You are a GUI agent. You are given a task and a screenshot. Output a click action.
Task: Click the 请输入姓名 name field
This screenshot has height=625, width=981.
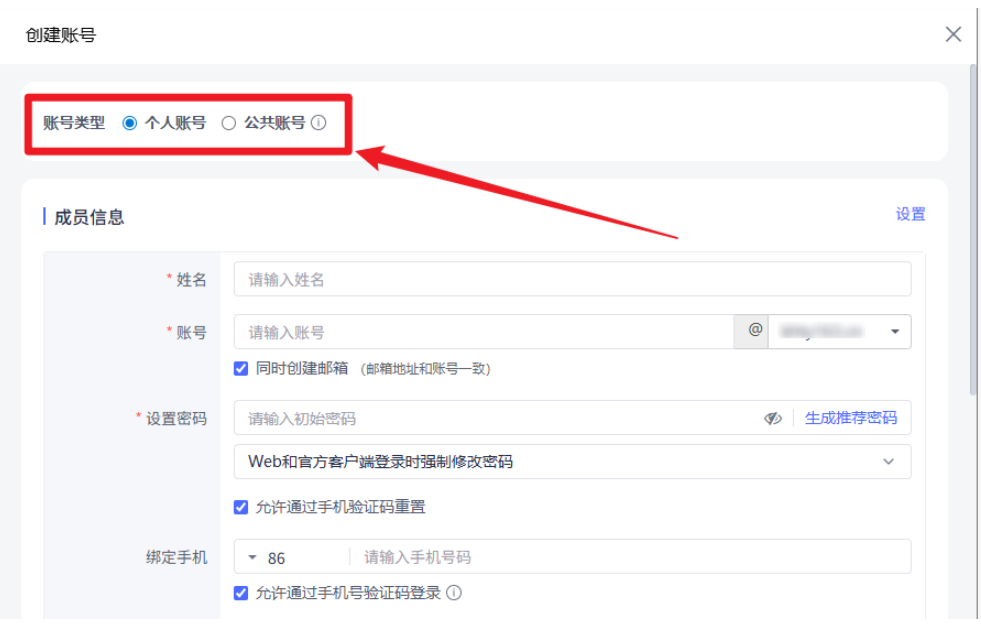[572, 279]
